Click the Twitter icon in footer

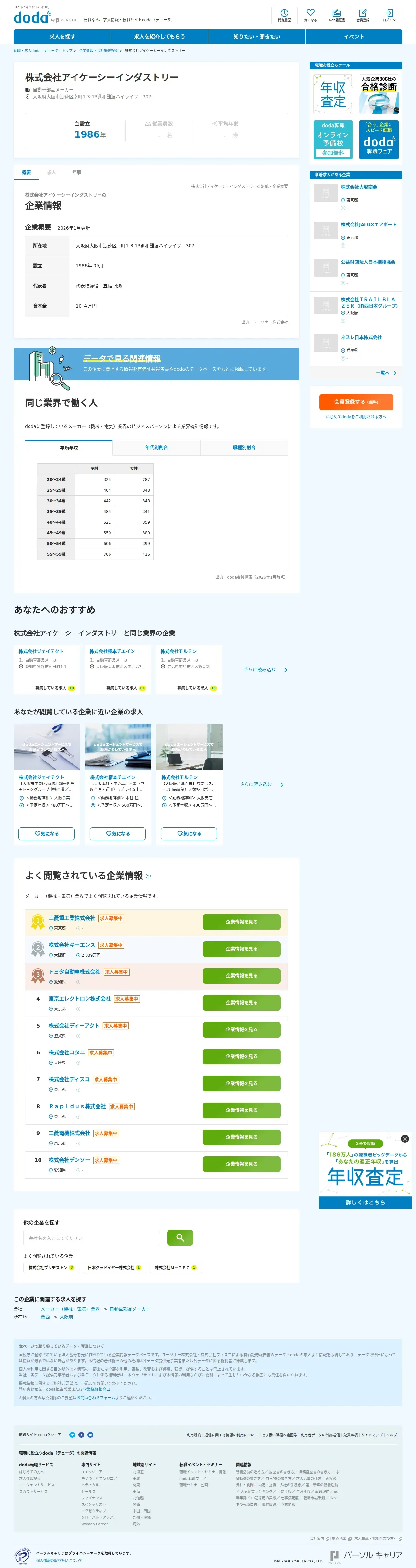[x=72, y=1435]
